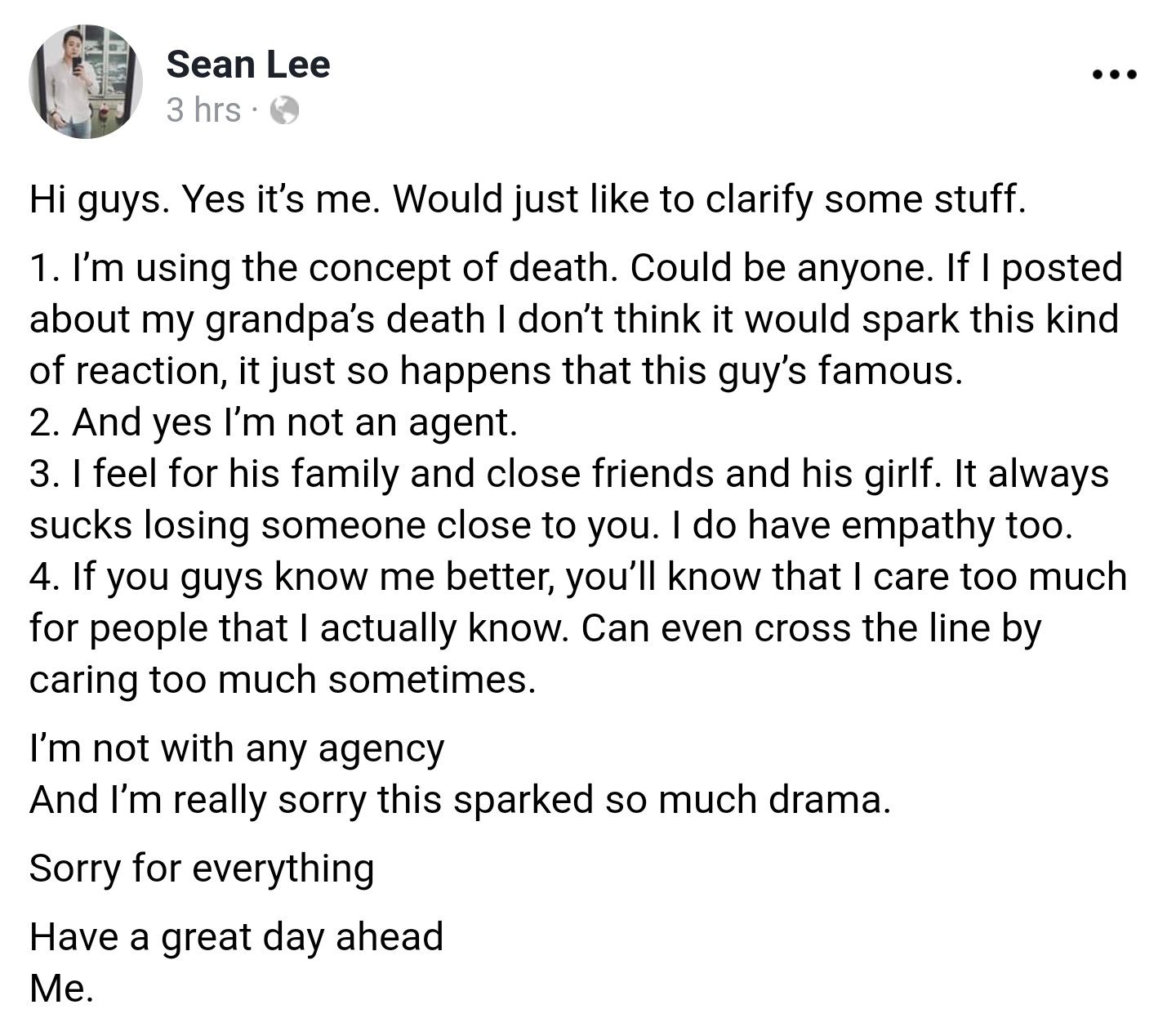The height and width of the screenshot is (1036, 1176).
Task: Click the line starting 'sucks losing someone close'
Action: 551,526
